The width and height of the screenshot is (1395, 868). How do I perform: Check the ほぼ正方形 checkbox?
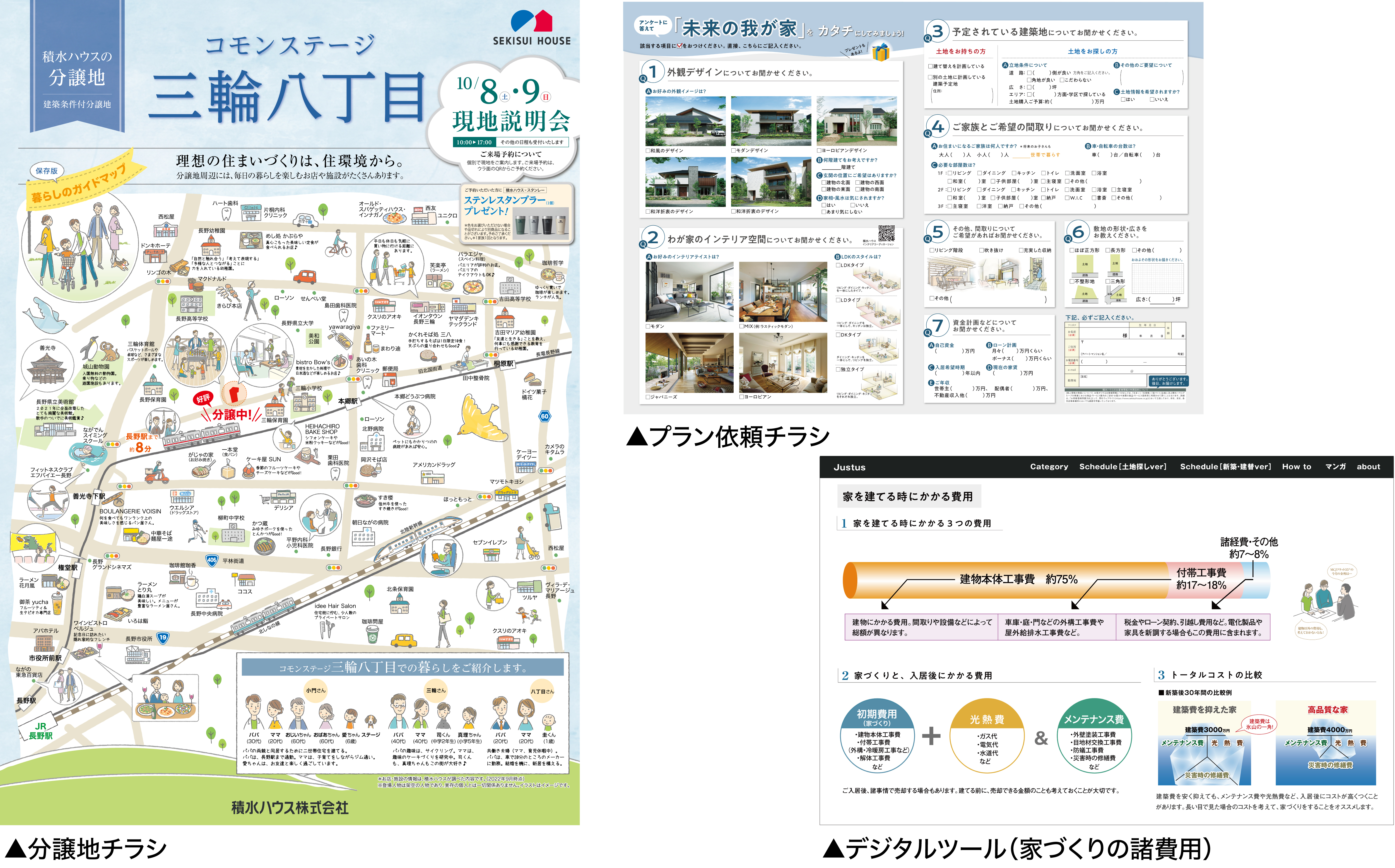[1072, 250]
